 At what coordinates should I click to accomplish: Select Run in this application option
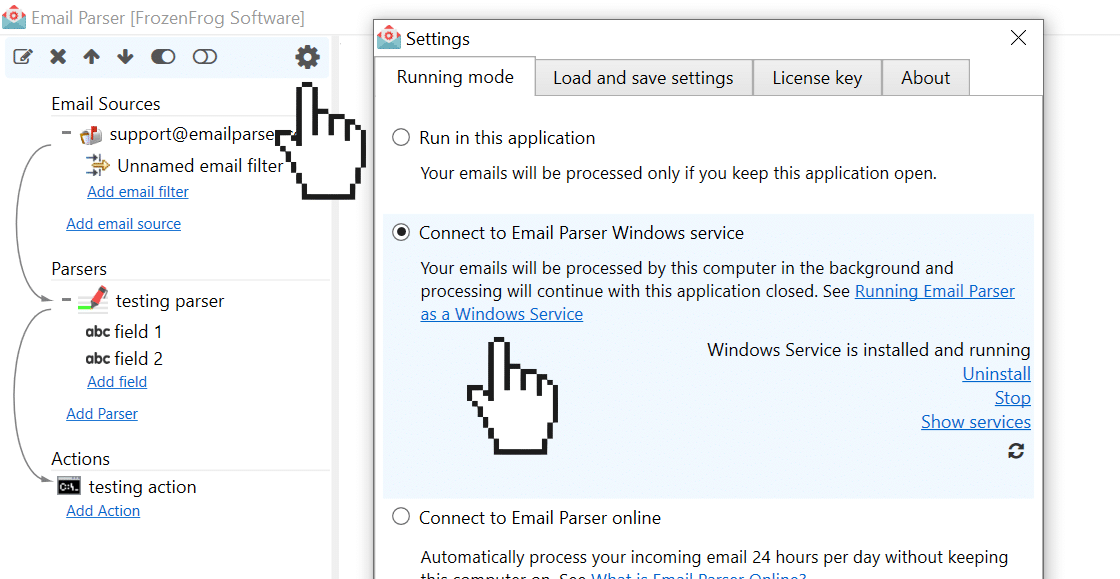pyautogui.click(x=401, y=137)
